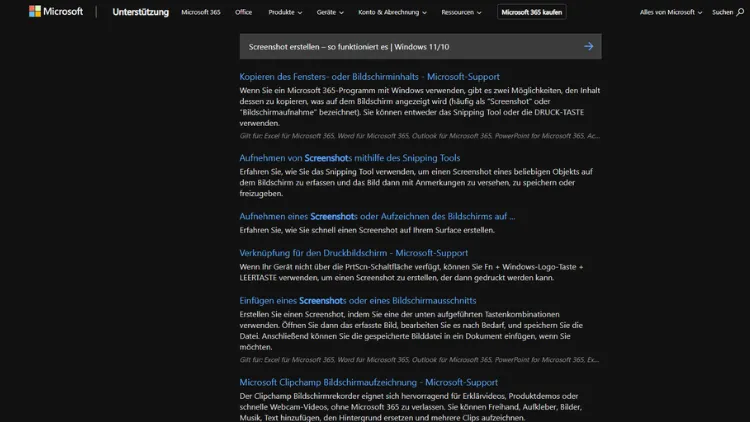750x422 pixels.
Task: Expand Alles von Microsoft menu
Action: pyautogui.click(x=671, y=12)
